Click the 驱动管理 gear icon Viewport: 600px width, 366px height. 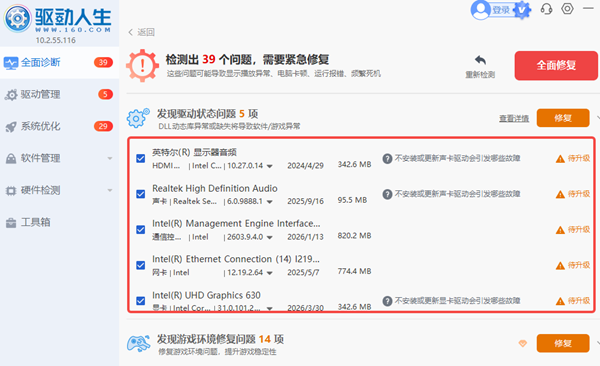pyautogui.click(x=11, y=95)
